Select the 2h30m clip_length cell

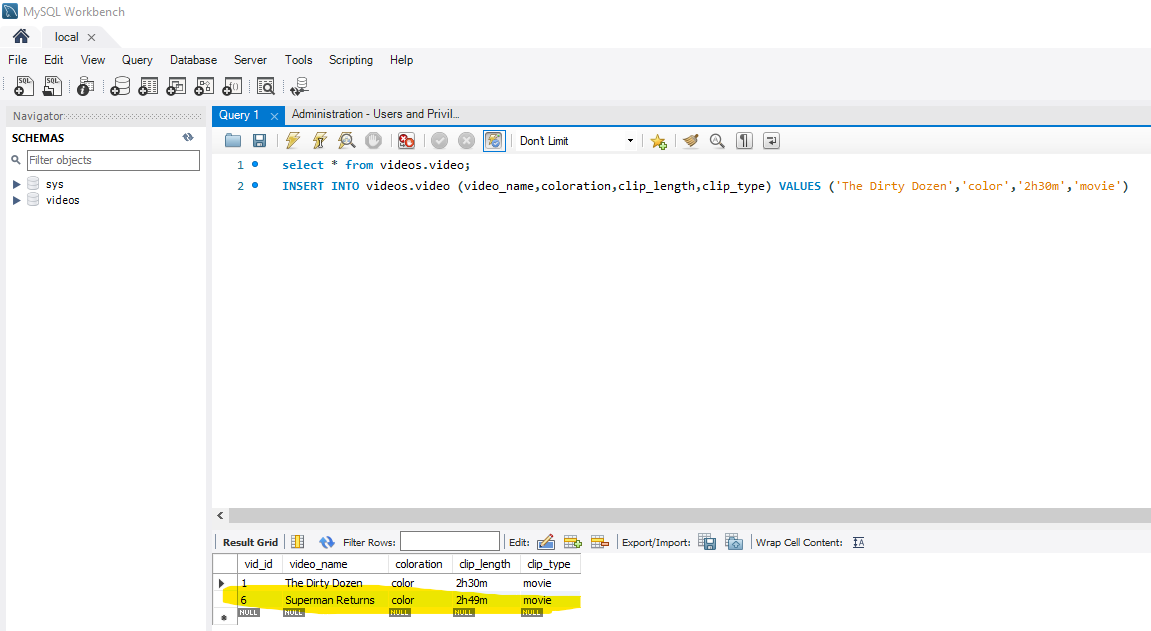pyautogui.click(x=486, y=583)
